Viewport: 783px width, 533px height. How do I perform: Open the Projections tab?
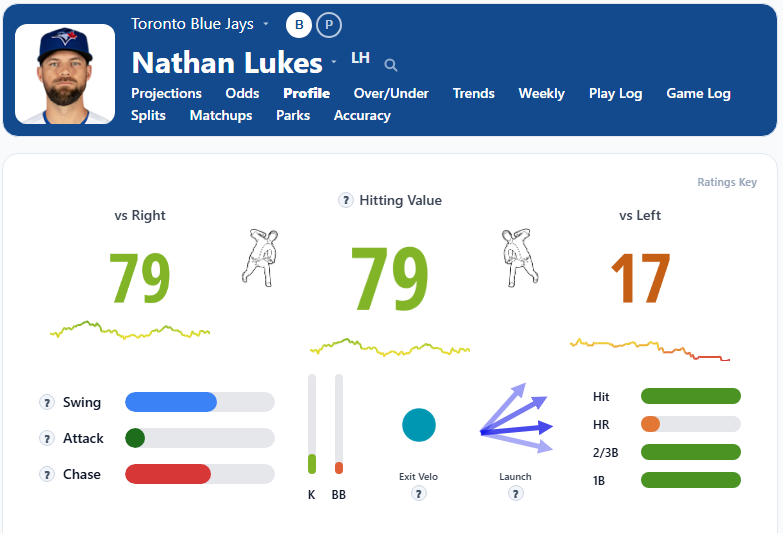pos(166,93)
